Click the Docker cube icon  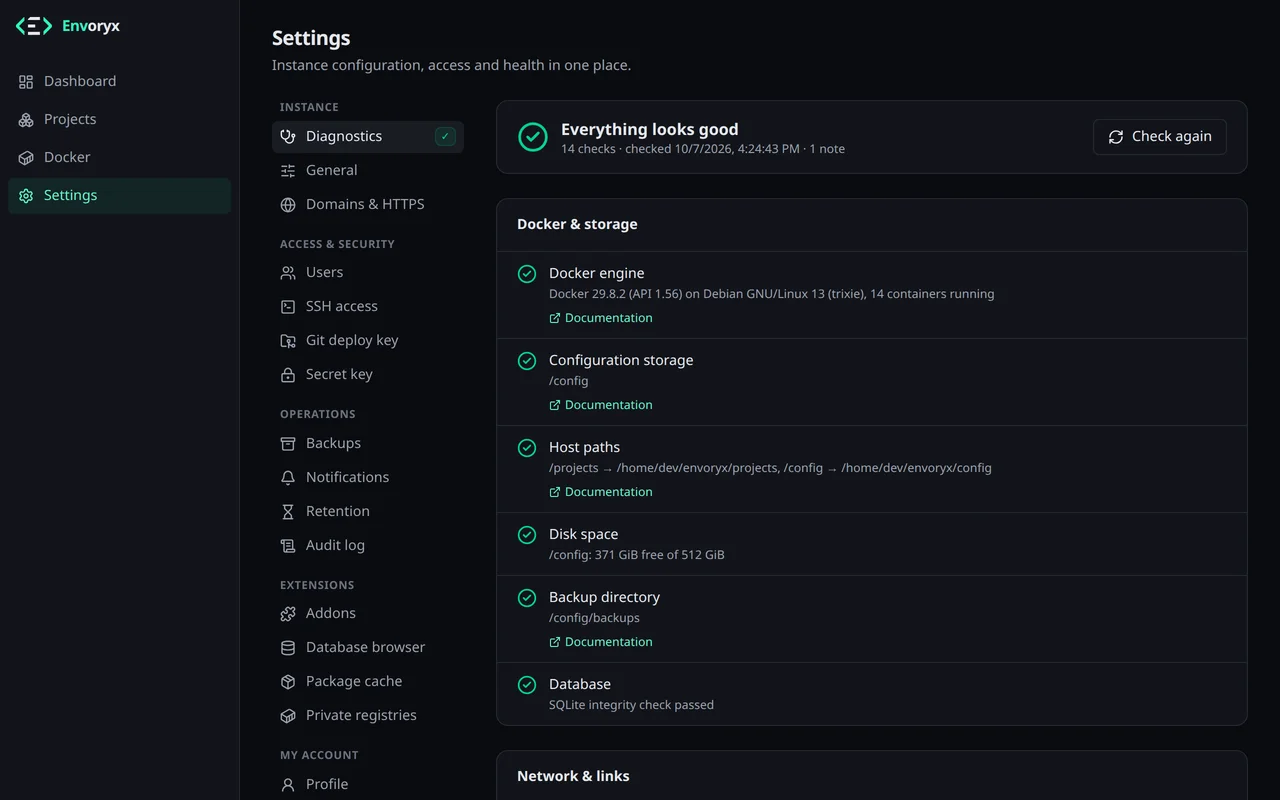point(26,158)
